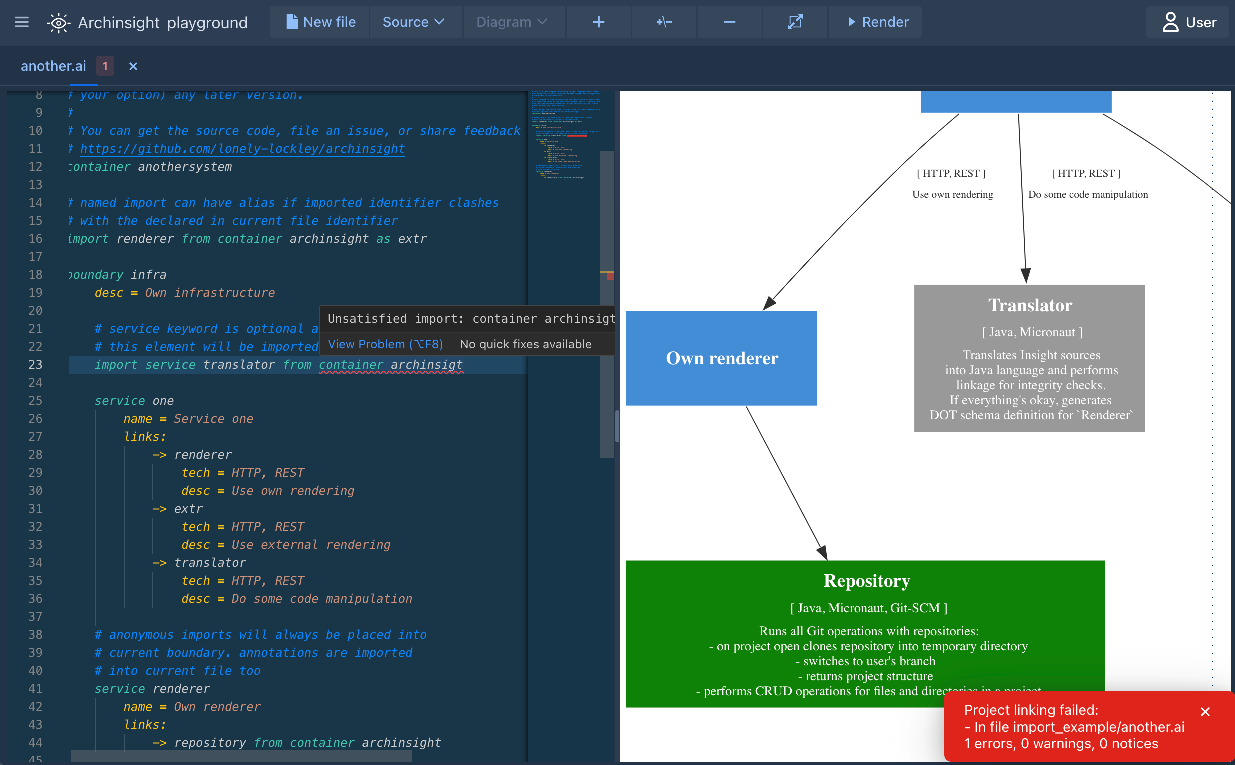
Task: Zoom in with the plus button
Action: (598, 22)
